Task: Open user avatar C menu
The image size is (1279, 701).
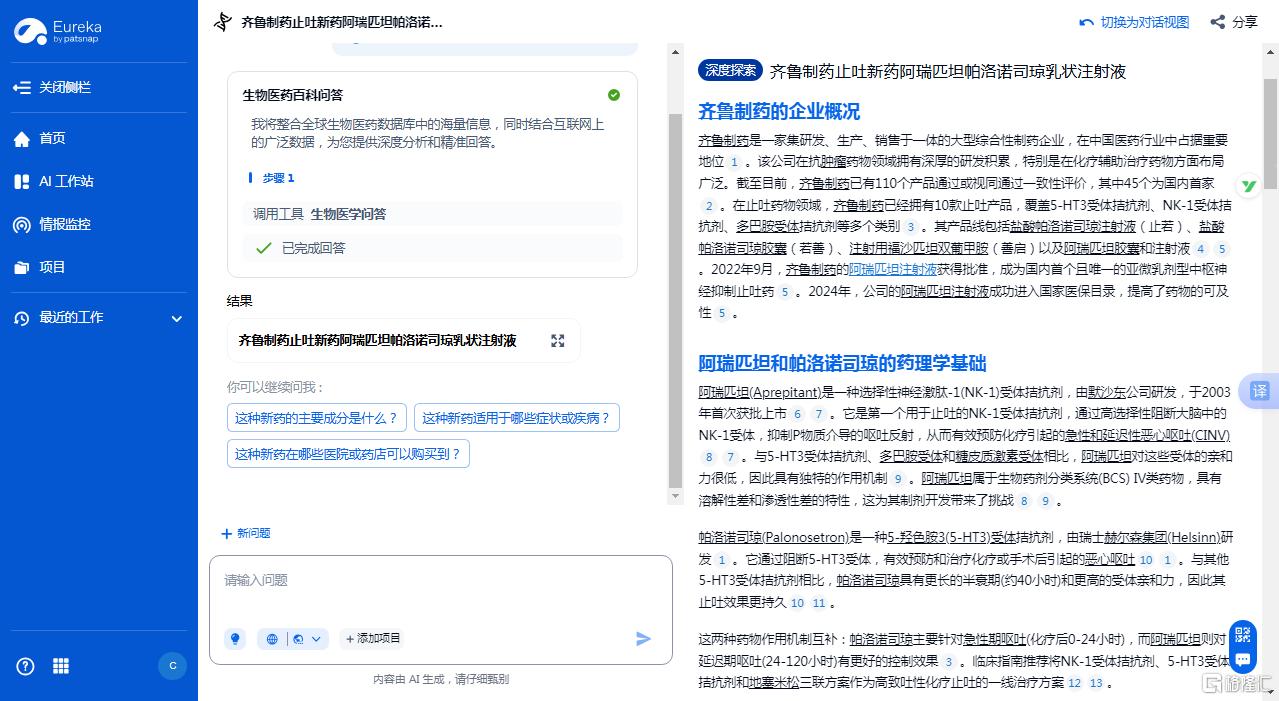Action: click(x=173, y=666)
